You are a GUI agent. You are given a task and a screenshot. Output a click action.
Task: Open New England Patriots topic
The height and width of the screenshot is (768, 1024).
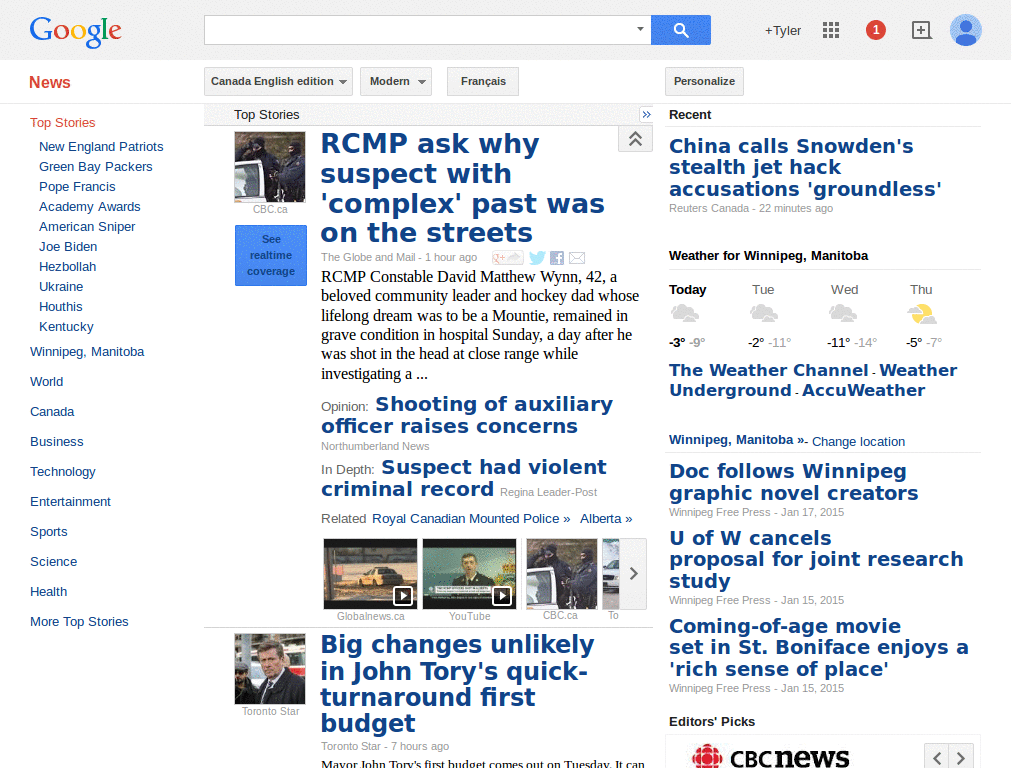tap(101, 147)
